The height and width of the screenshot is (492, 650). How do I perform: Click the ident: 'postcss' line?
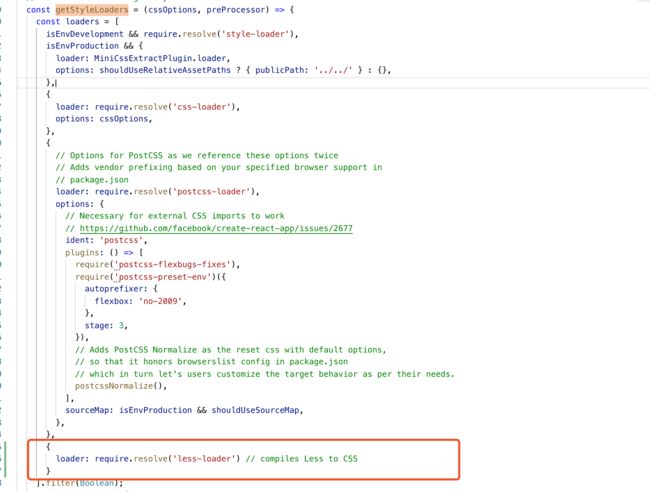coord(106,240)
